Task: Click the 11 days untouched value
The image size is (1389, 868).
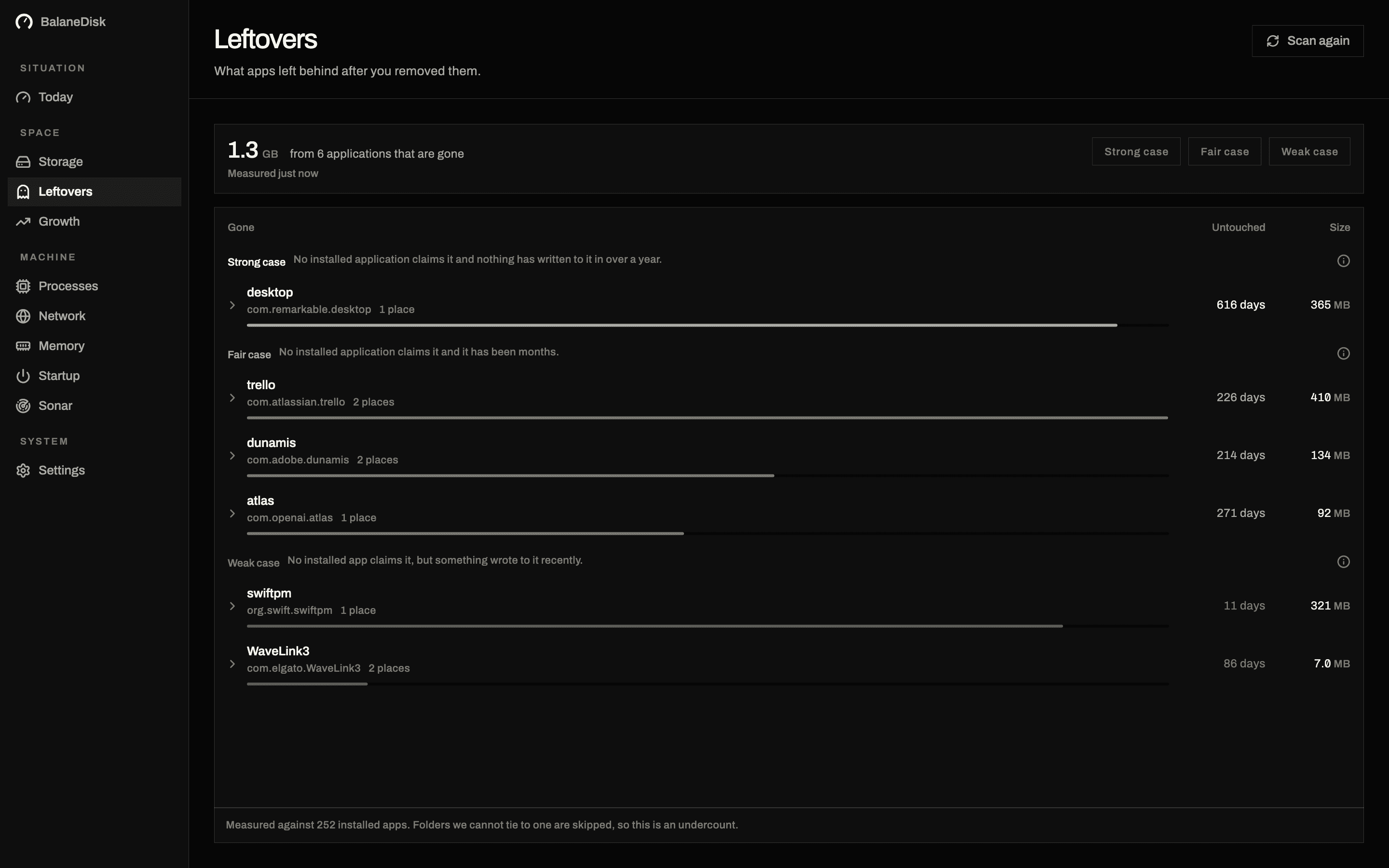Action: tap(1244, 606)
